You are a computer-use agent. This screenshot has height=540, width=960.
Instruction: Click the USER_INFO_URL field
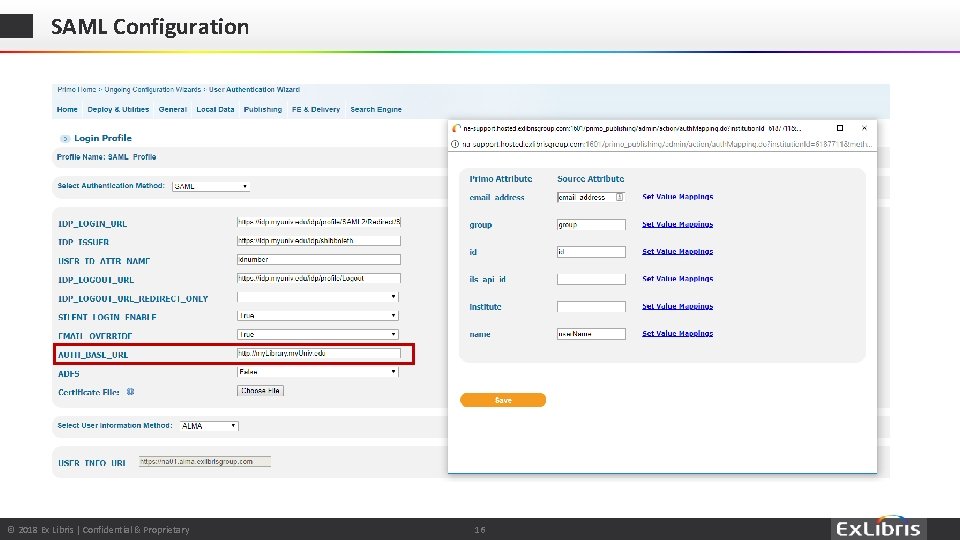coord(204,462)
